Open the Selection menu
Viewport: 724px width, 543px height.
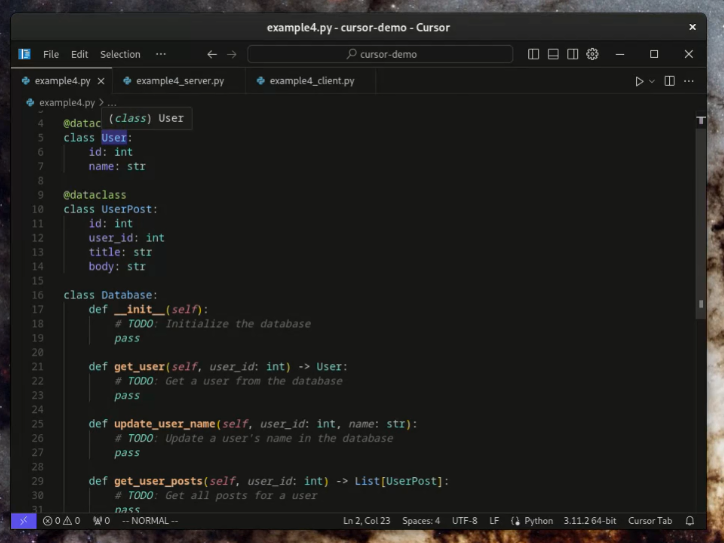pos(120,54)
